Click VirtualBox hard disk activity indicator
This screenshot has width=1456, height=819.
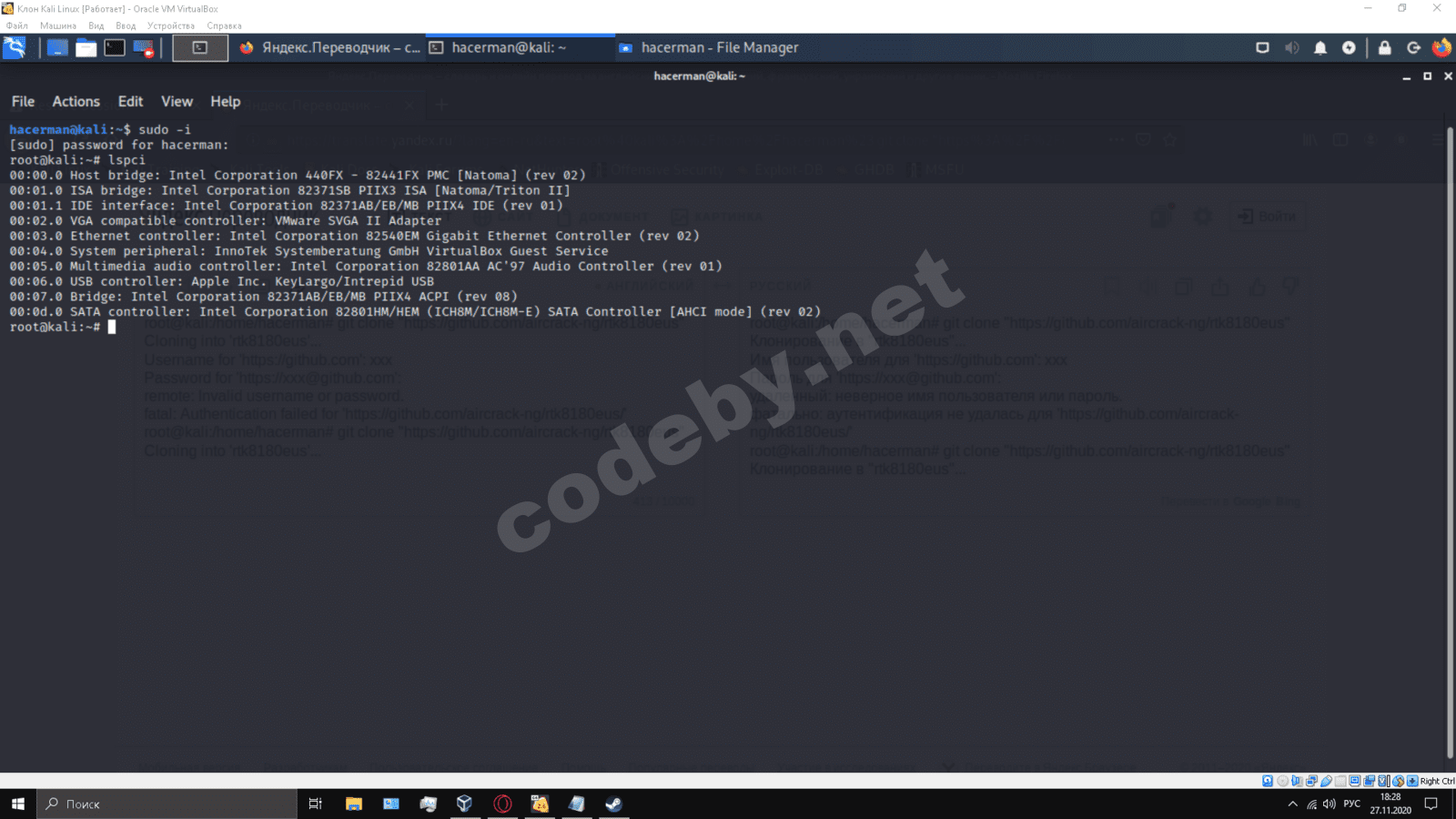coord(1268,781)
